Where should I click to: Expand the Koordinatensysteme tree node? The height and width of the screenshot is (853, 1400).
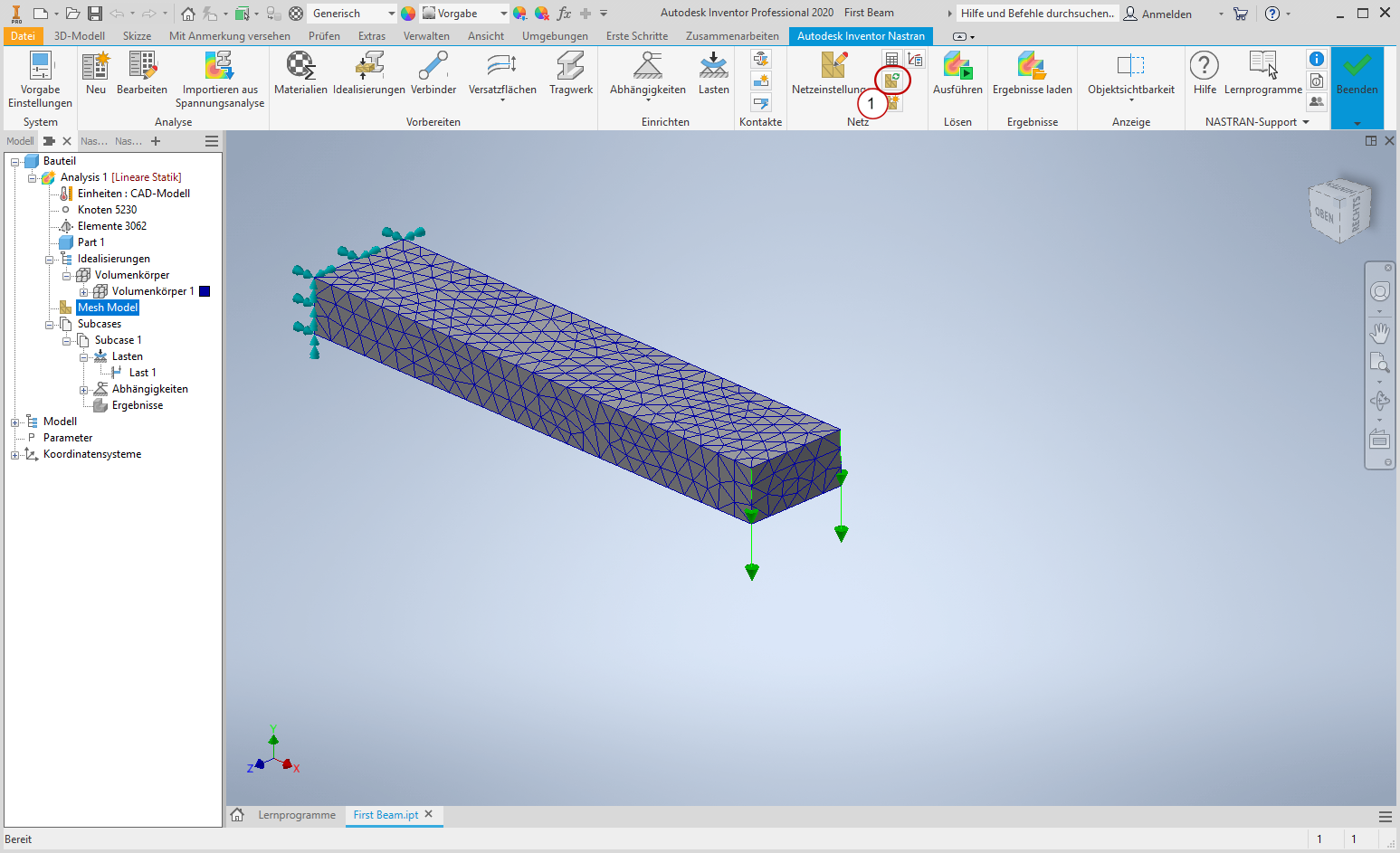tap(14, 455)
